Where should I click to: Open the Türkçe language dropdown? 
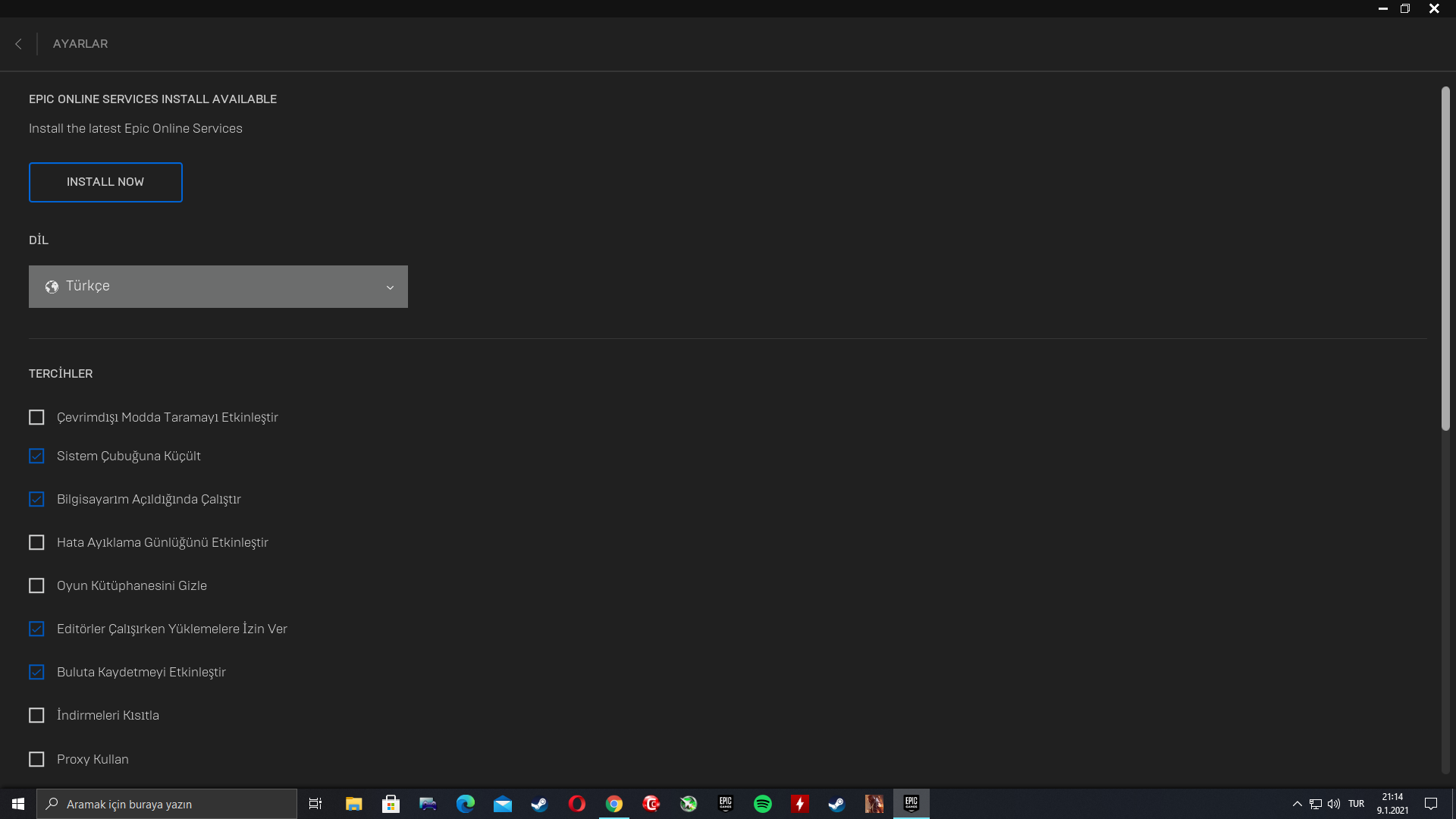pos(218,287)
